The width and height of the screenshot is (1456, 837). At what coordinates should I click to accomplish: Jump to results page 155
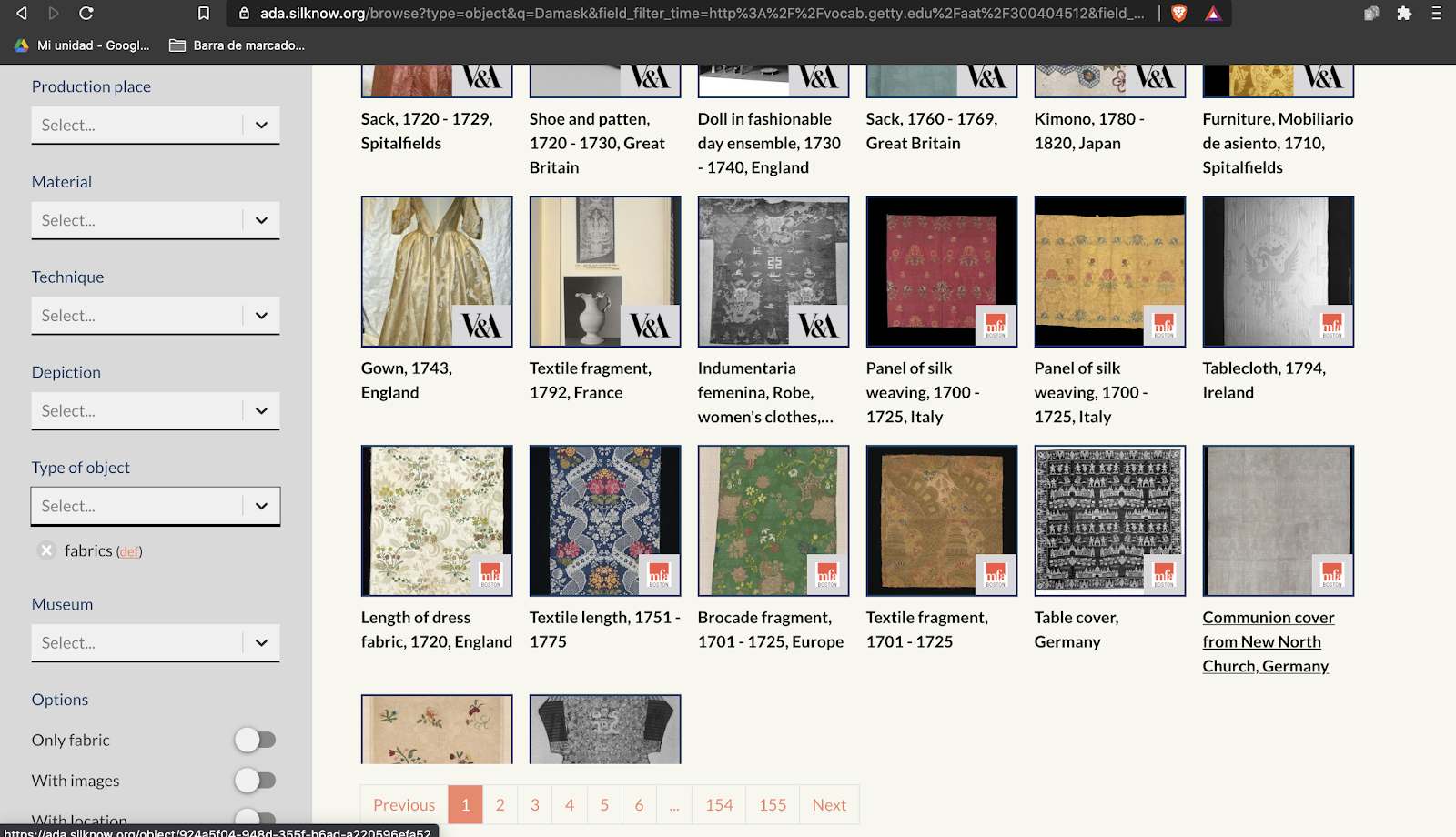(x=773, y=805)
